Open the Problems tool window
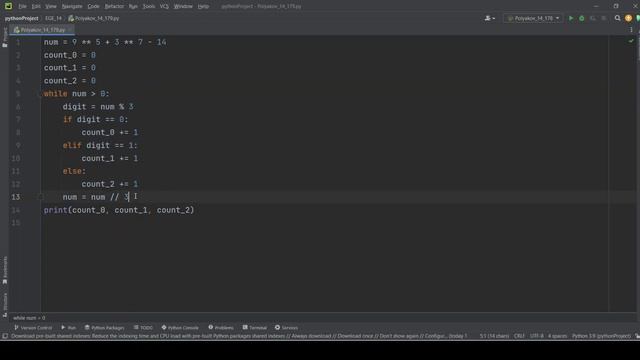Image resolution: width=640 pixels, height=360 pixels. tap(221, 328)
